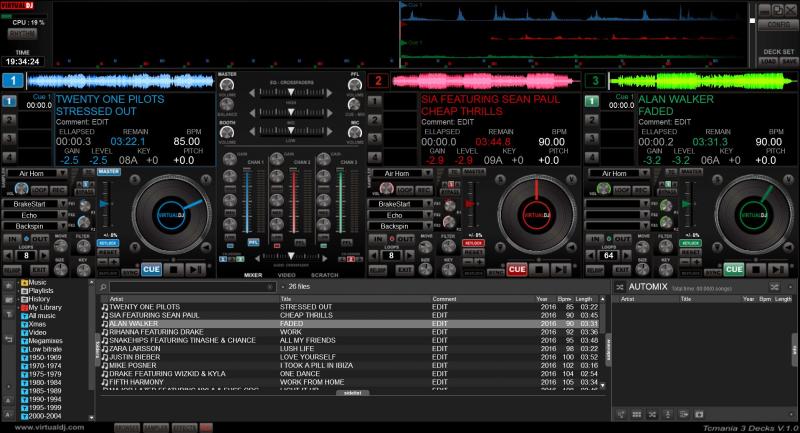The width and height of the screenshot is (800, 433).
Task: Set loop IN point on deck 1
Action: pyautogui.click(x=11, y=239)
